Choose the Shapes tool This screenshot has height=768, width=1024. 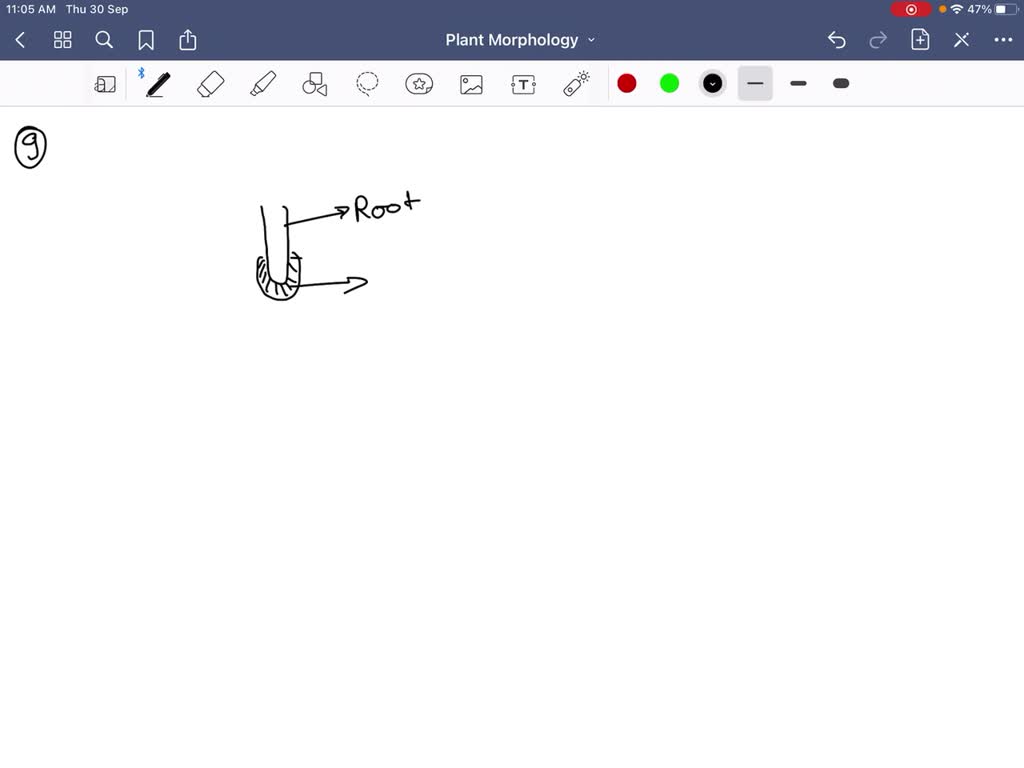[315, 84]
